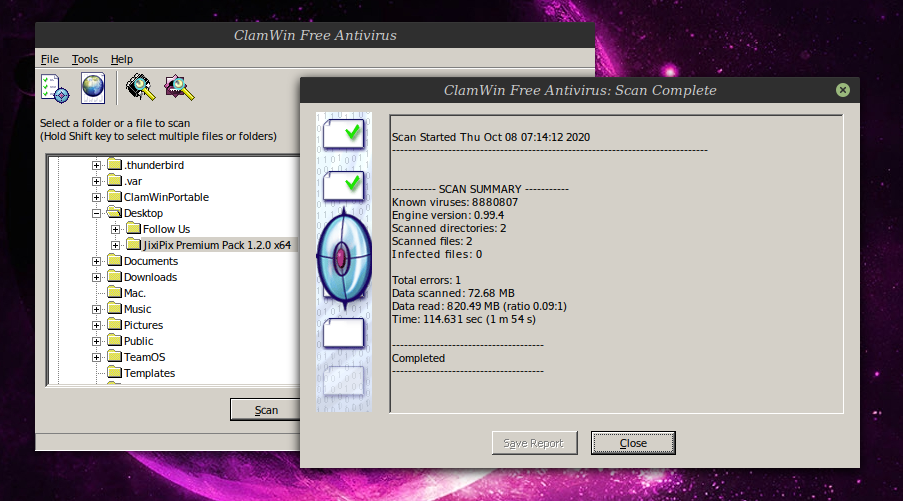The width and height of the screenshot is (903, 501).
Task: Click the 'ClamWinPortable' tree label
Action: pos(166,198)
